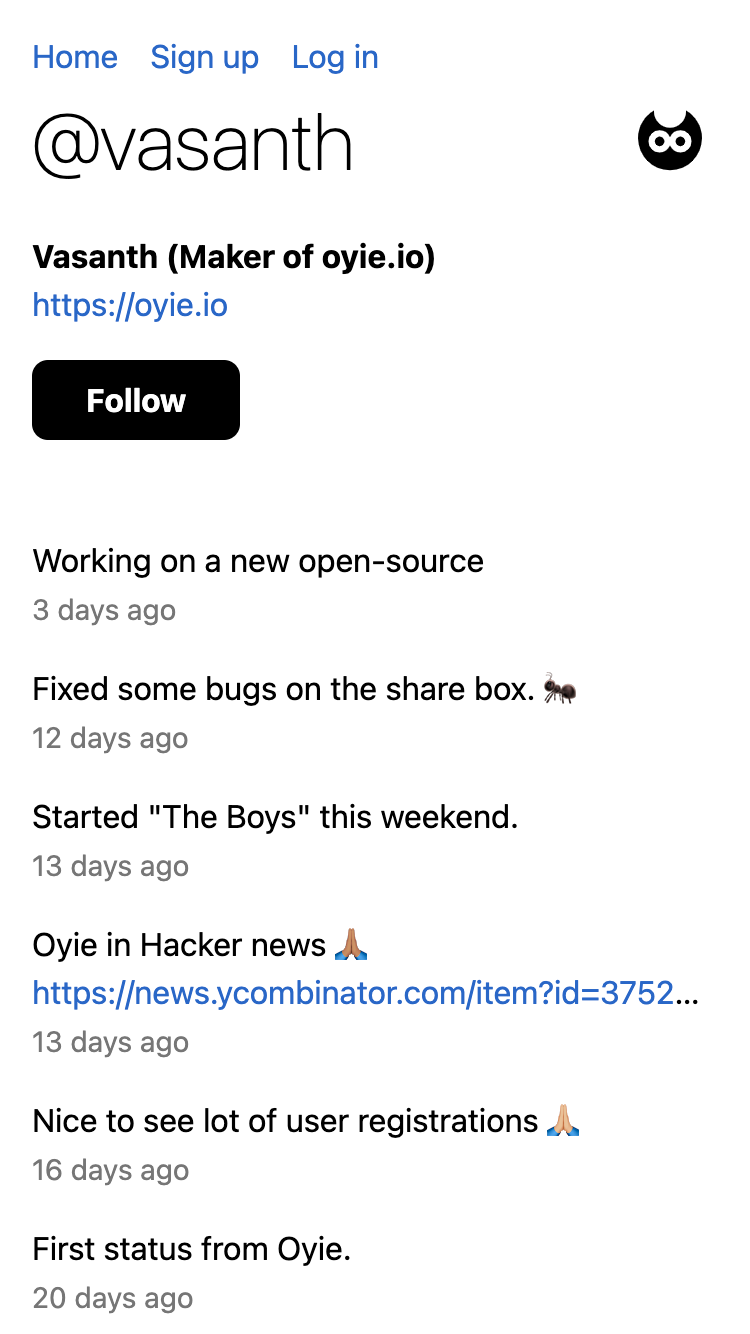
Task: Select the "First status from Oyie." post
Action: pos(192,1249)
